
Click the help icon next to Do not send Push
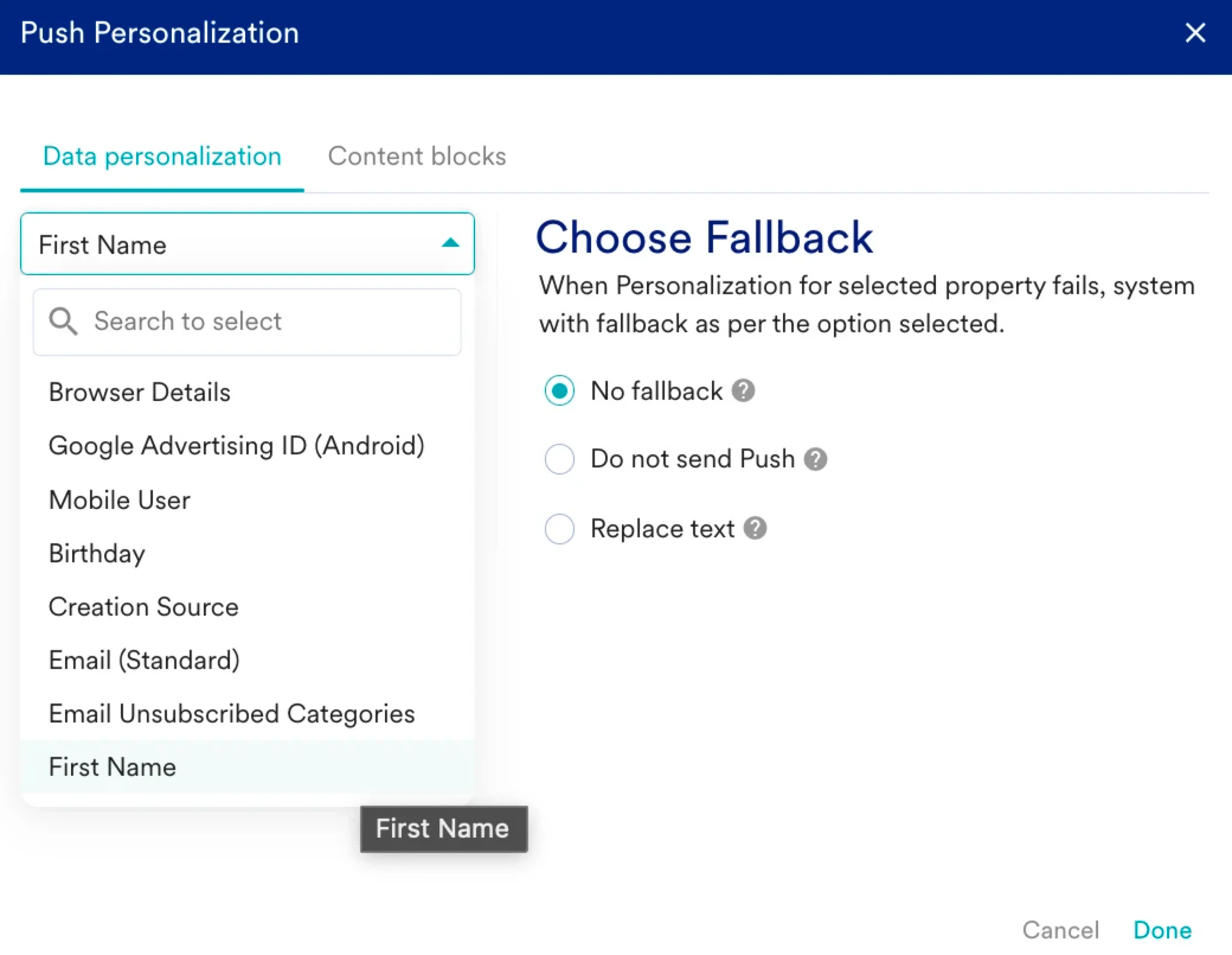pyautogui.click(x=815, y=459)
